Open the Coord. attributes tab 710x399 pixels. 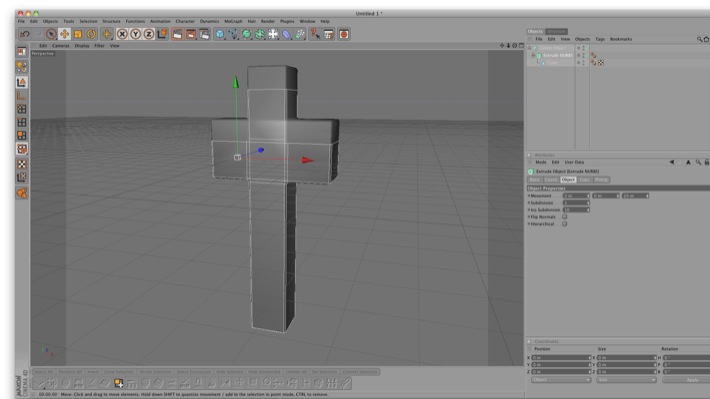[551, 180]
